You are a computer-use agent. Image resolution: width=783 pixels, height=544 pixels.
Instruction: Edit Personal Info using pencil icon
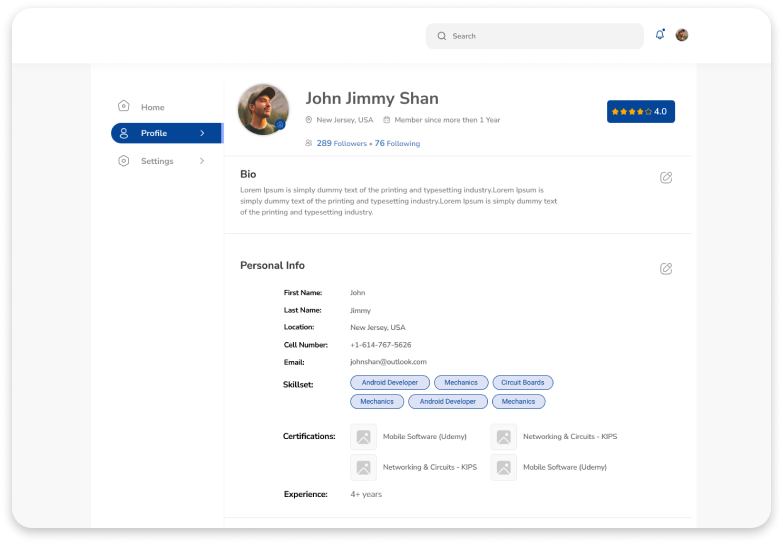point(666,269)
